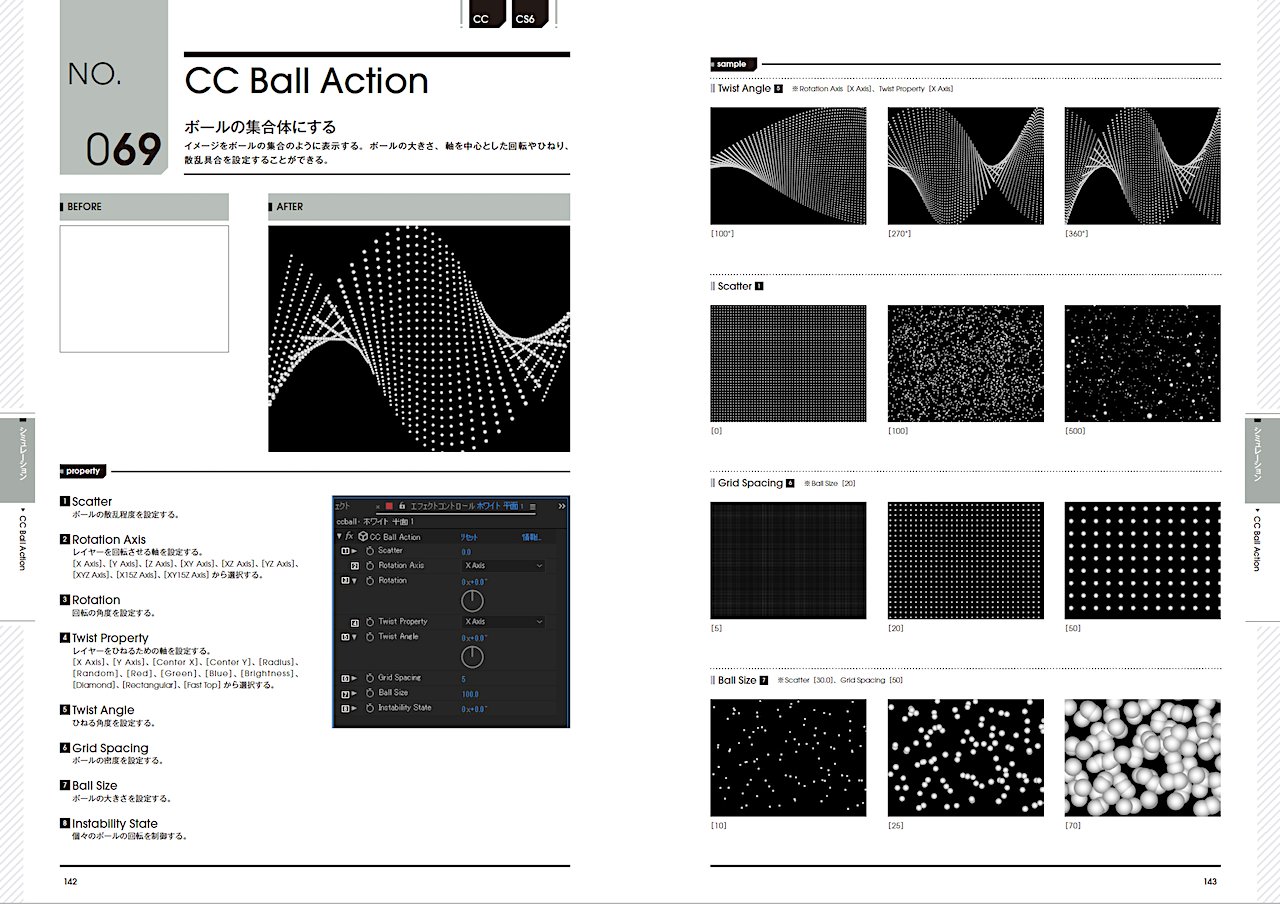
Task: Show hidden panels with double-arrow button
Action: point(561,506)
